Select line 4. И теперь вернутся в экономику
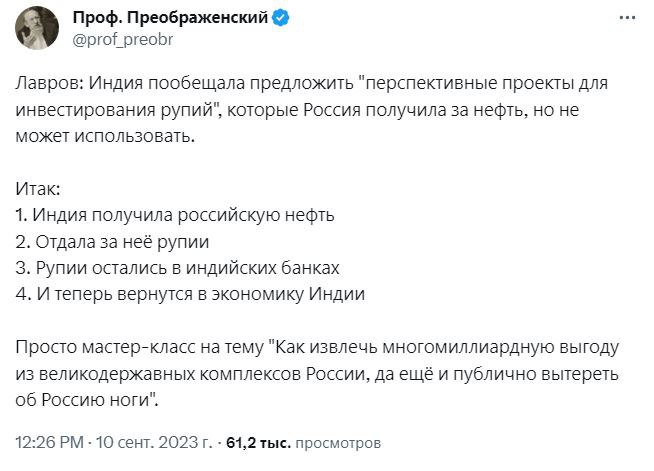The width and height of the screenshot is (654, 471). click(x=190, y=294)
